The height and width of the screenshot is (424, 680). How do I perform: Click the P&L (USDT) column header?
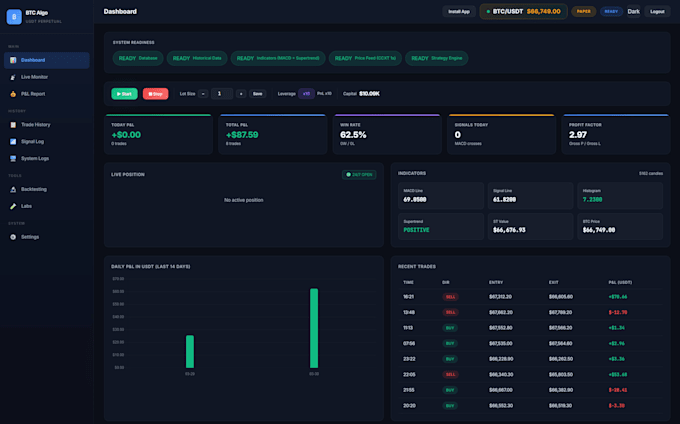[620, 283]
